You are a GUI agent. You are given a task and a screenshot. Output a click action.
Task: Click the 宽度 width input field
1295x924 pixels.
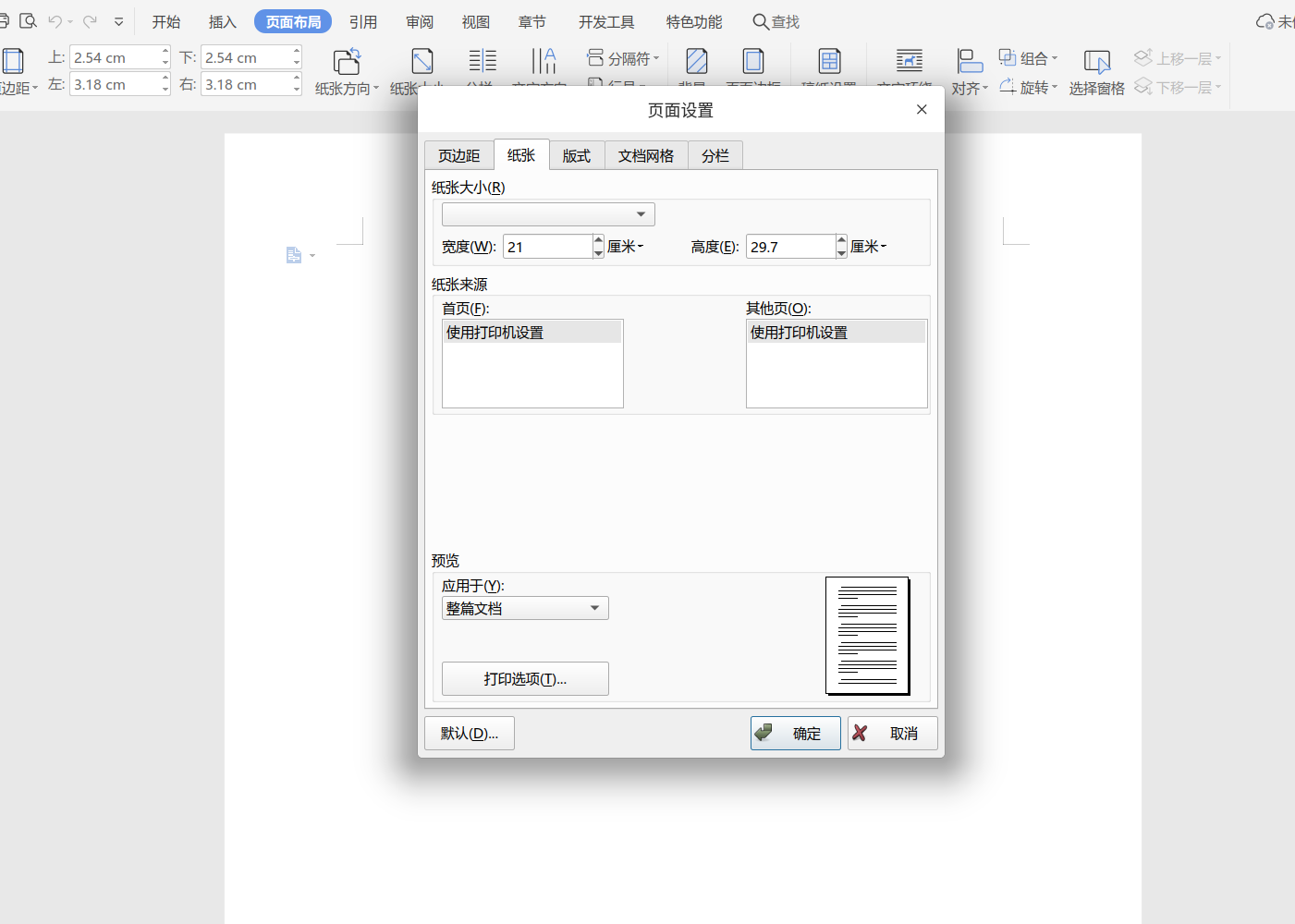pos(548,247)
